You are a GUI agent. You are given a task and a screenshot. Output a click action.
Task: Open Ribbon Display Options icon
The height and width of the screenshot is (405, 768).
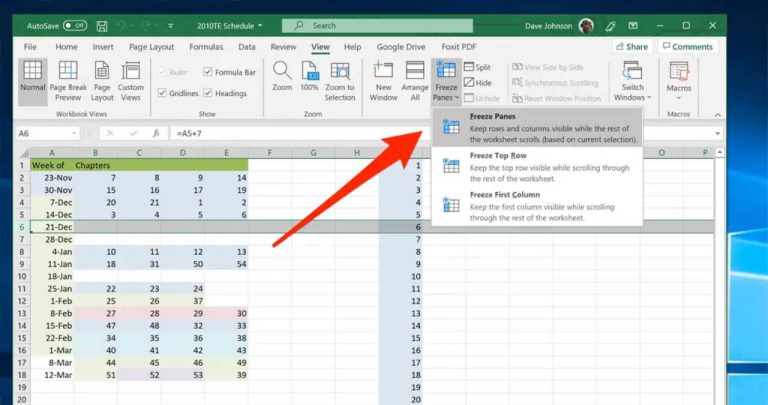[x=633, y=25]
